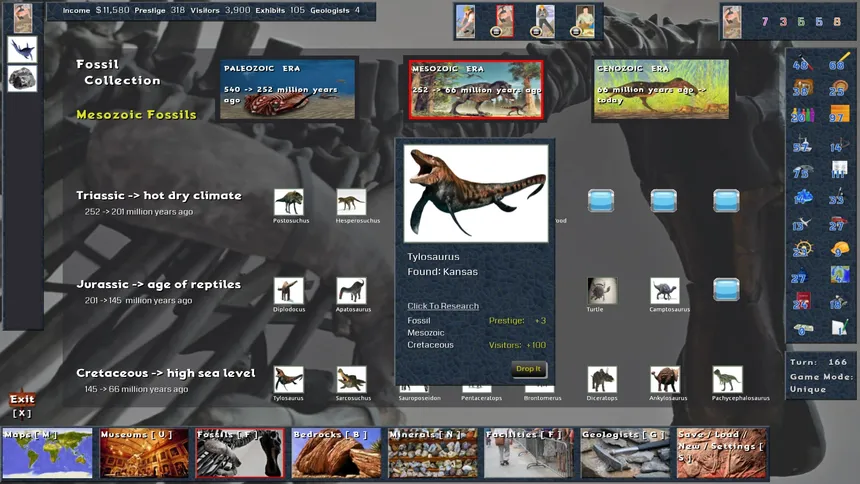Open the Mesozoic Era tab
Viewport: 860px width, 484px height.
pos(476,89)
